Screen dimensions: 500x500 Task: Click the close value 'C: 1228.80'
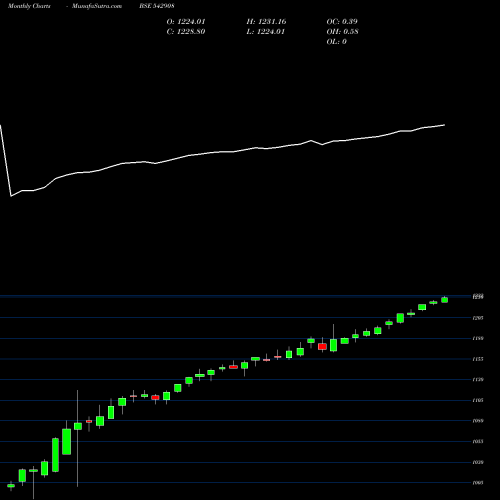(x=186, y=32)
